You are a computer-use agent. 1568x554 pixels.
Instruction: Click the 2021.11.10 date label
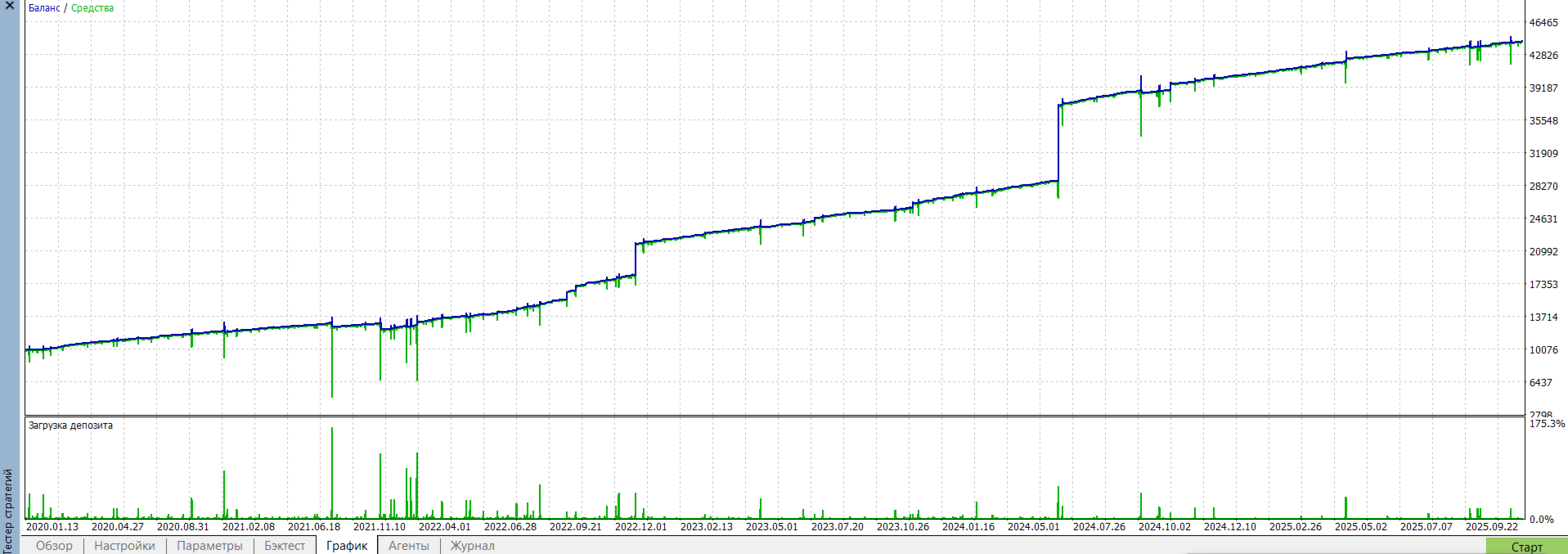pyautogui.click(x=380, y=527)
